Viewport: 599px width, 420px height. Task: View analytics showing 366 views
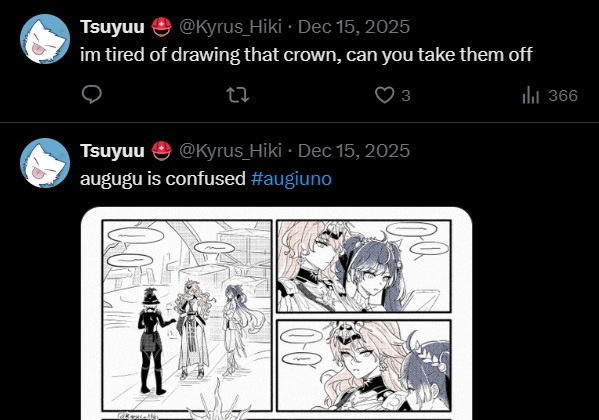pyautogui.click(x=550, y=95)
